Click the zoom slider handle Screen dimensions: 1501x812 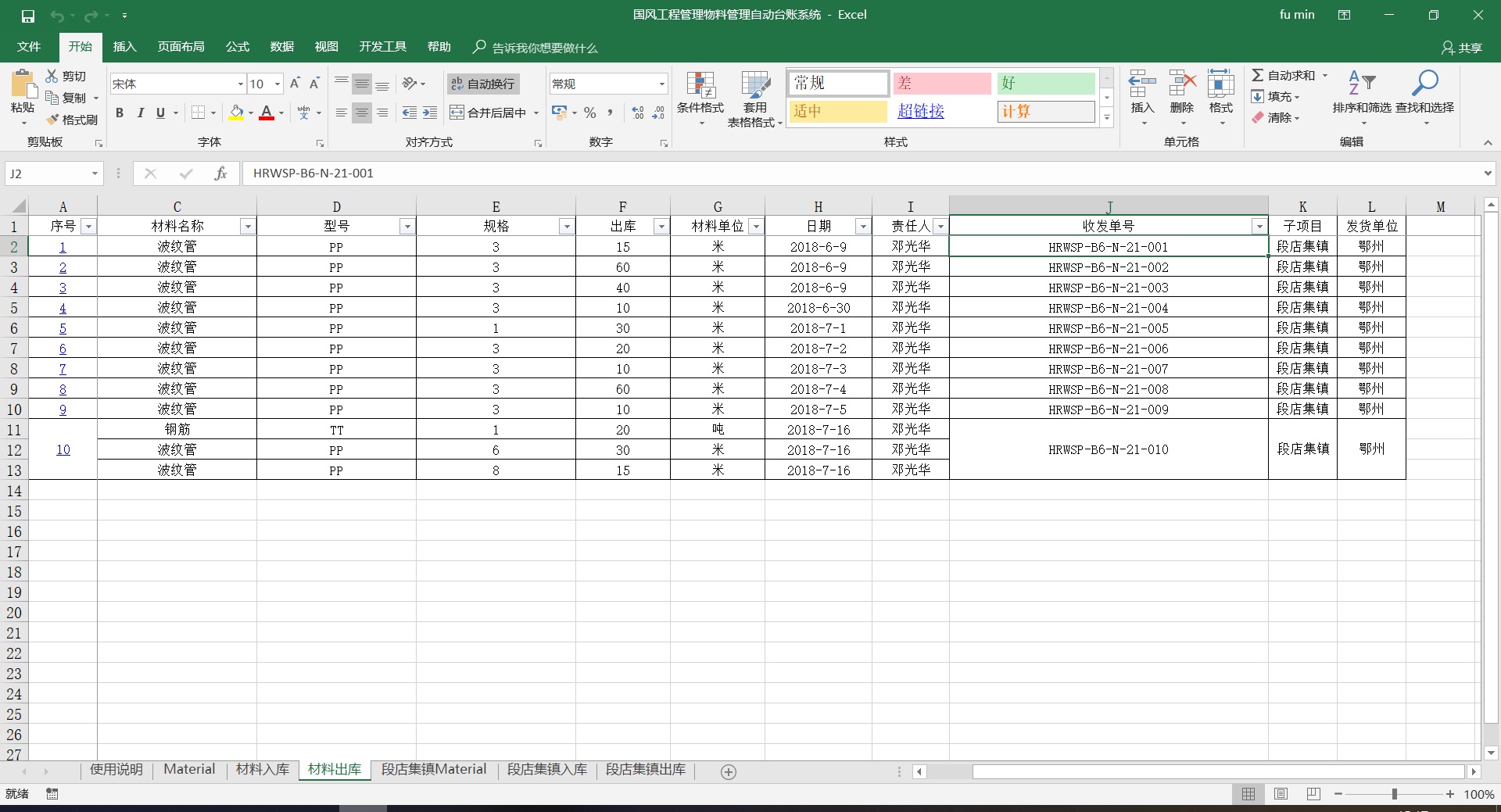[x=1394, y=794]
